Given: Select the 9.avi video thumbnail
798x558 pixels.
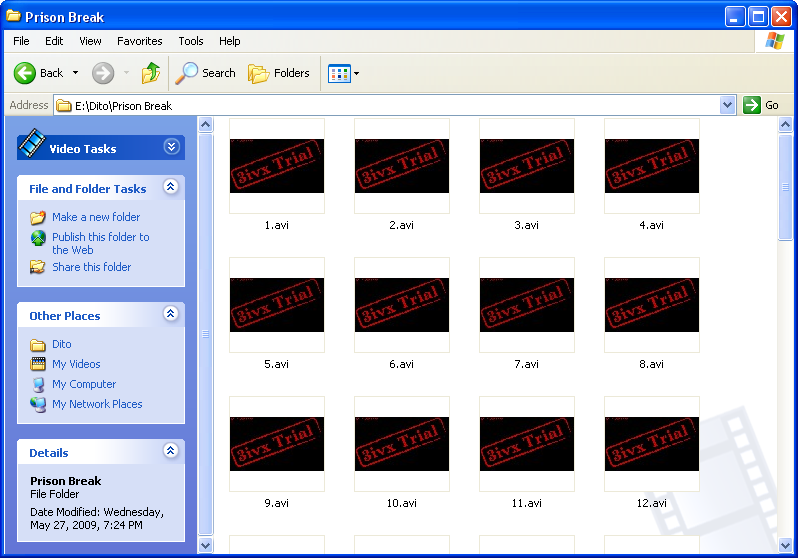Looking at the screenshot, I should [x=277, y=444].
